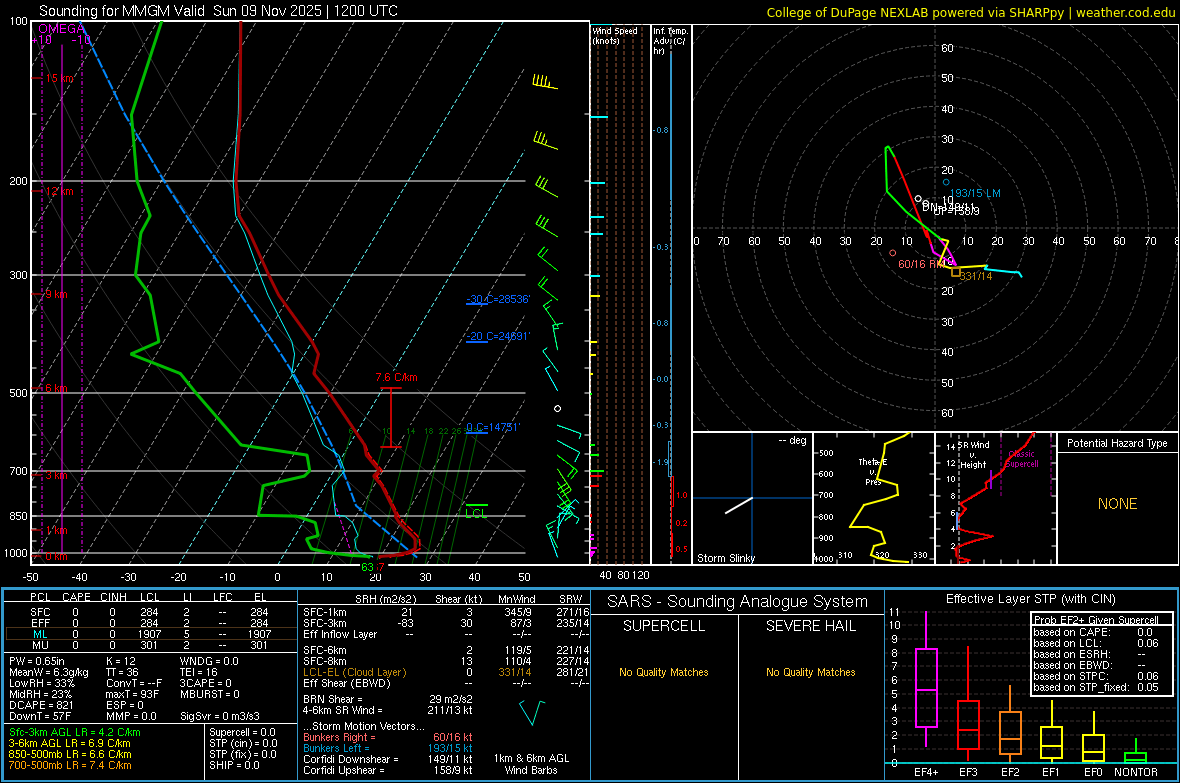Select the MU parcel row
The height and width of the screenshot is (783, 1180).
pos(150,645)
